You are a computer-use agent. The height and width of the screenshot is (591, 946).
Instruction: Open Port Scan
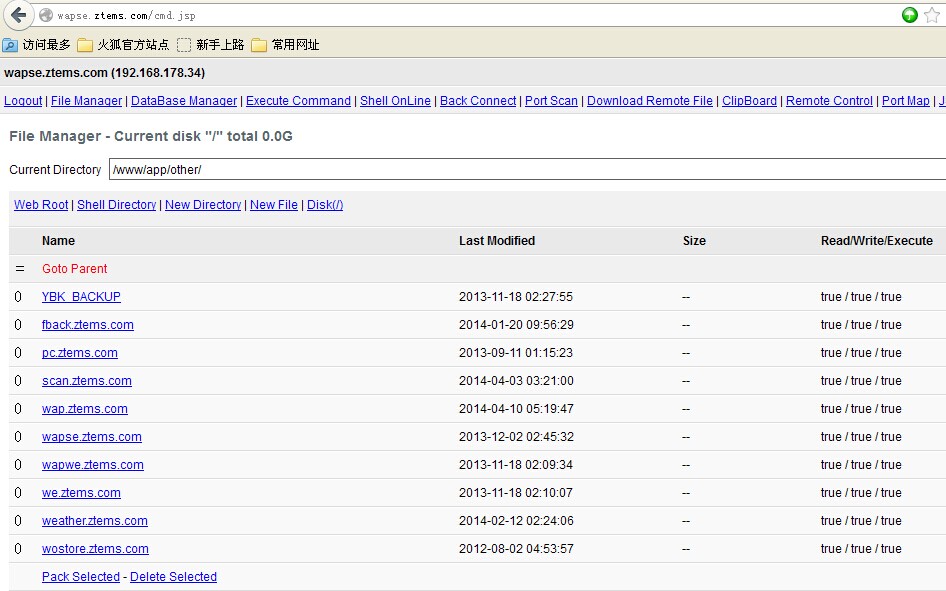pyautogui.click(x=551, y=101)
